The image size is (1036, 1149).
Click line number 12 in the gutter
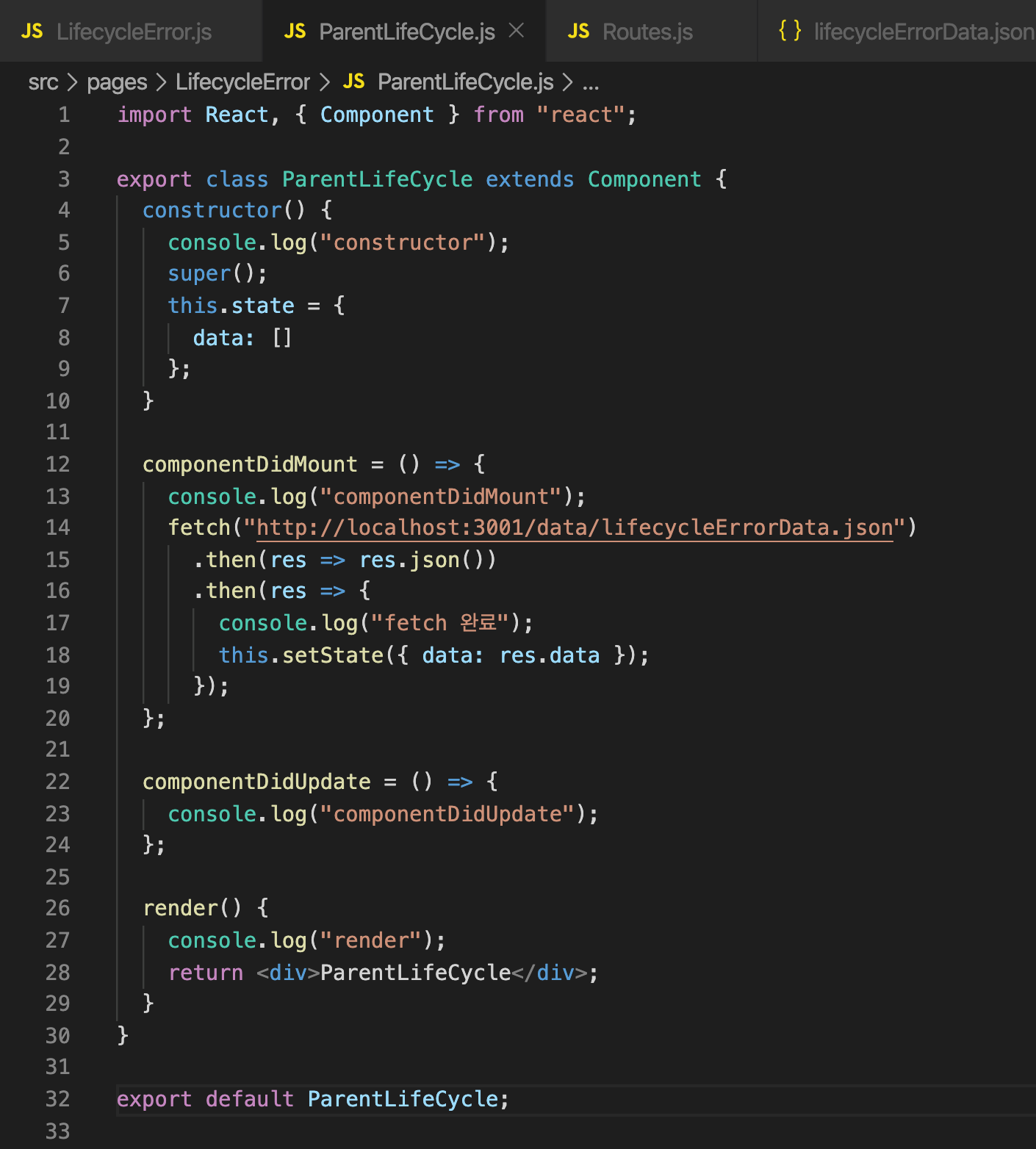(58, 464)
